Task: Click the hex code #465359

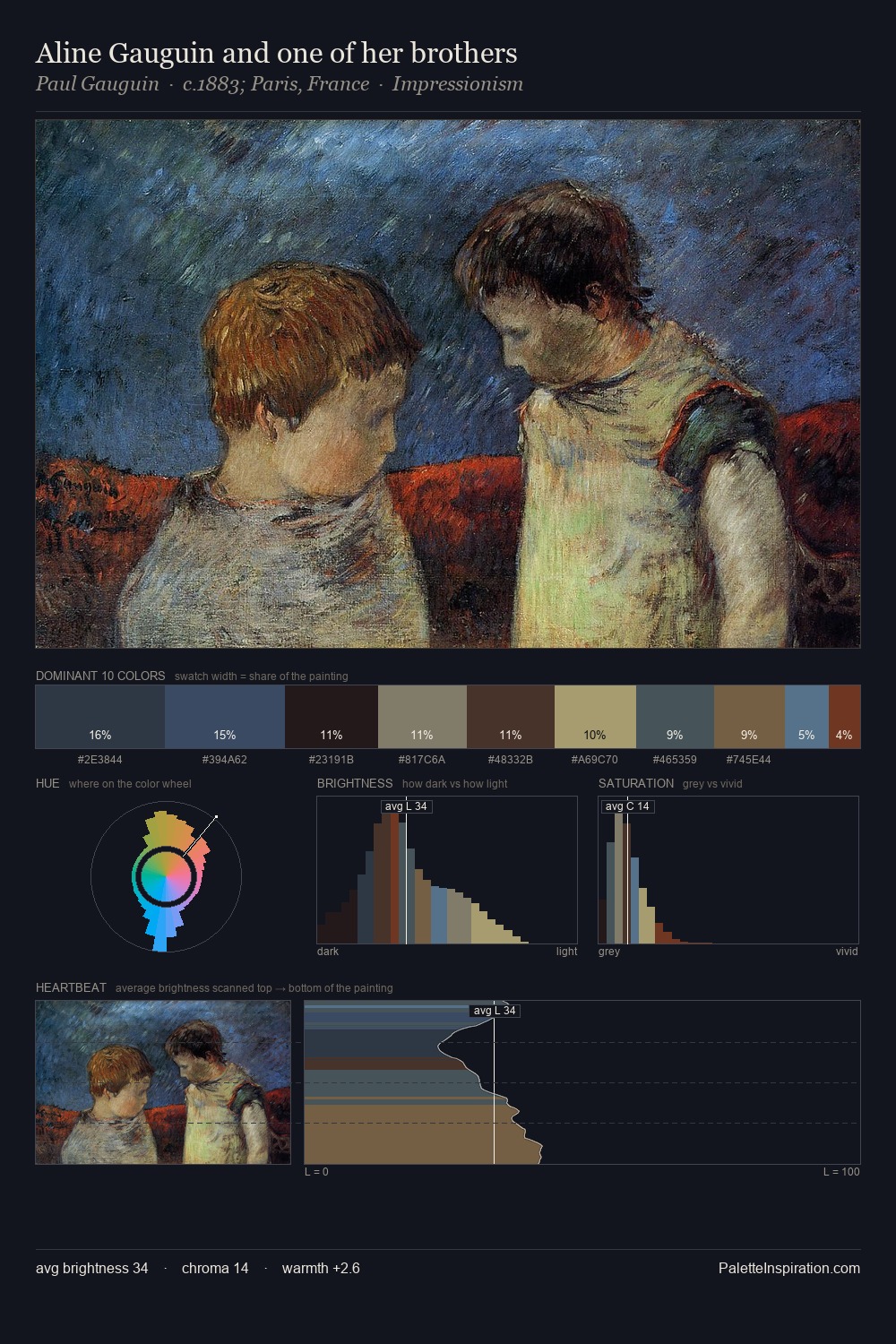Action: (x=675, y=760)
